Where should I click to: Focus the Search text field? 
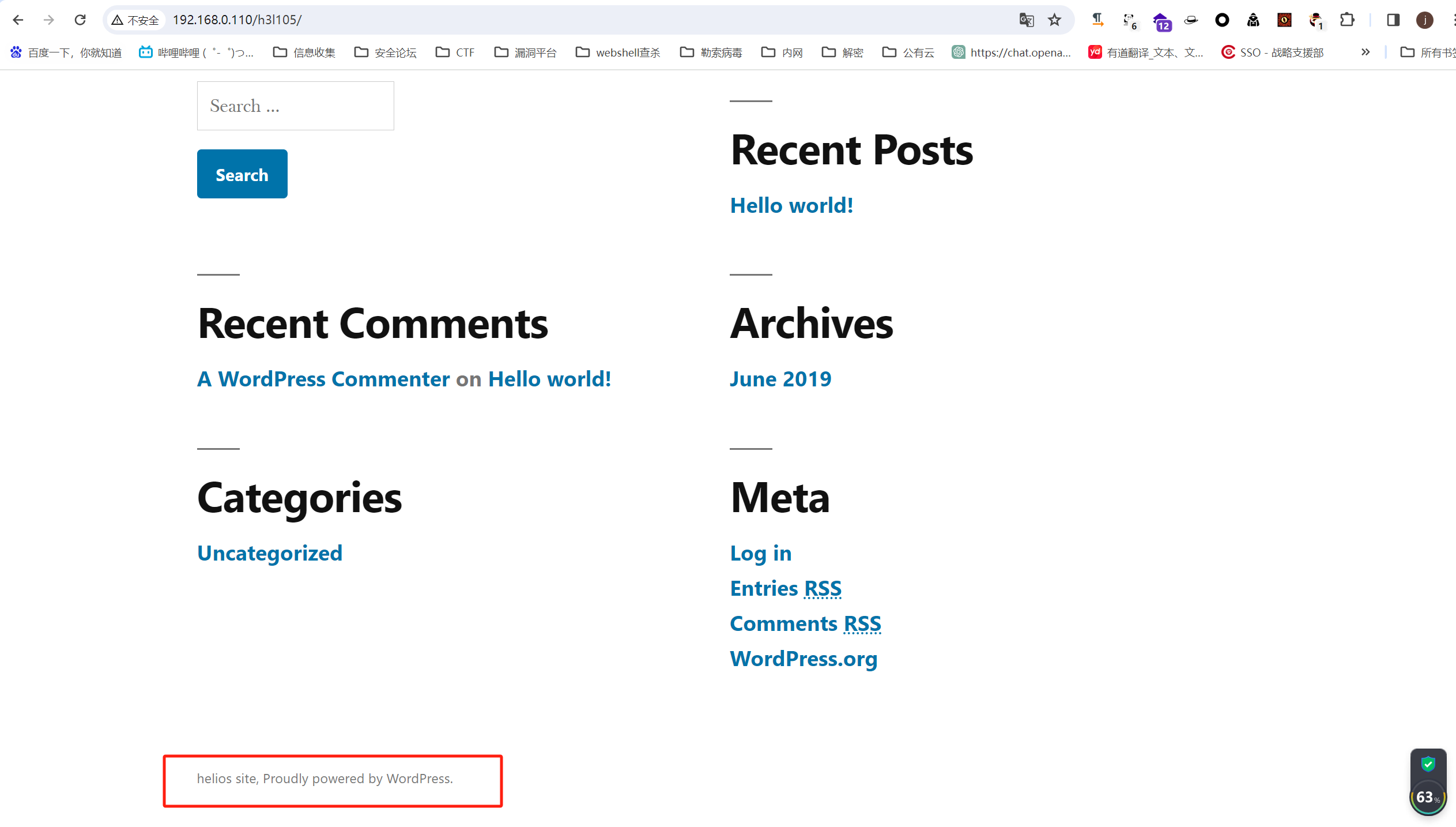click(295, 106)
